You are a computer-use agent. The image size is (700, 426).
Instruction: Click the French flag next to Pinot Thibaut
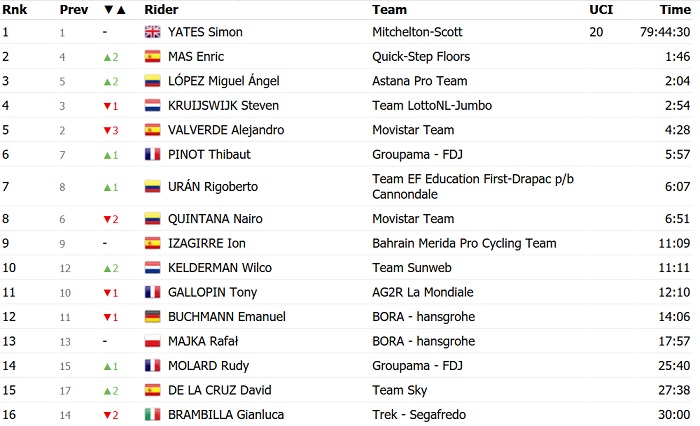click(152, 154)
